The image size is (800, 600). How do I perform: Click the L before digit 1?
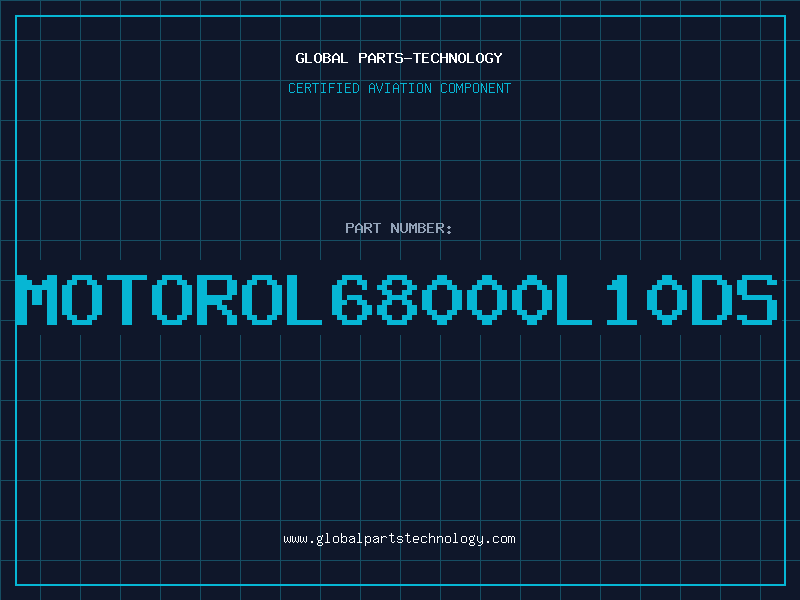(574, 300)
